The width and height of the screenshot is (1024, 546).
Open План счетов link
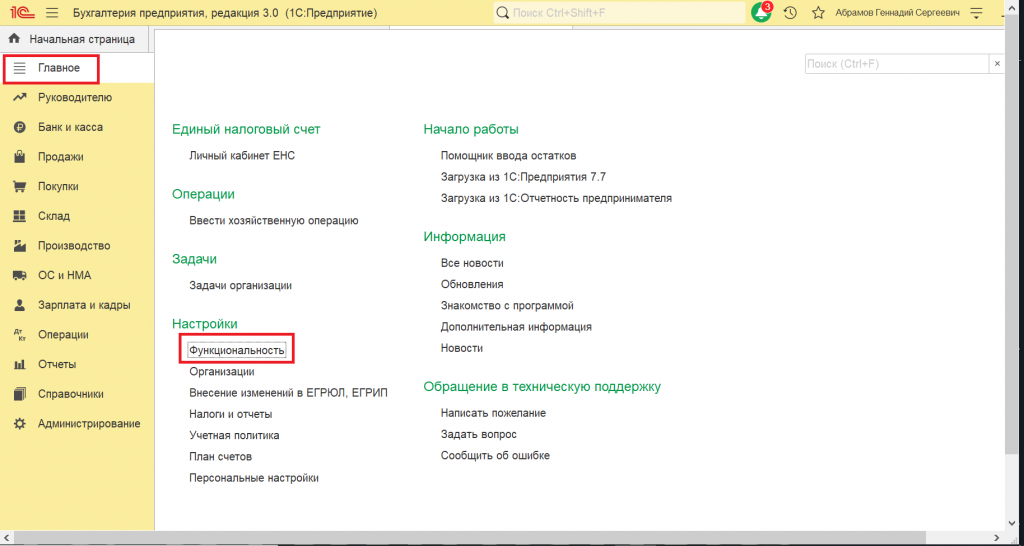pyautogui.click(x=221, y=457)
